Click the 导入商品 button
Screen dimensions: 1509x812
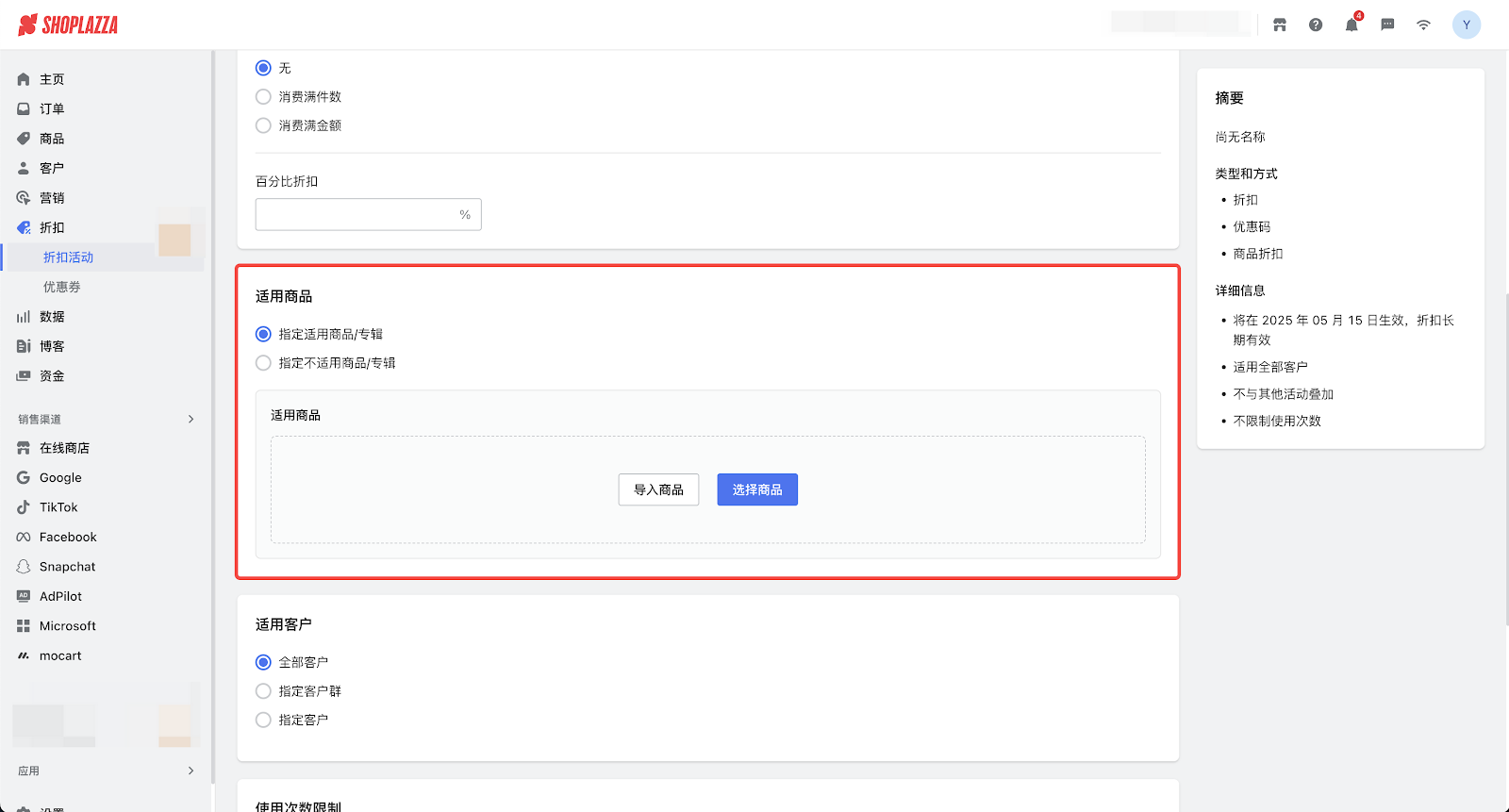coord(658,489)
